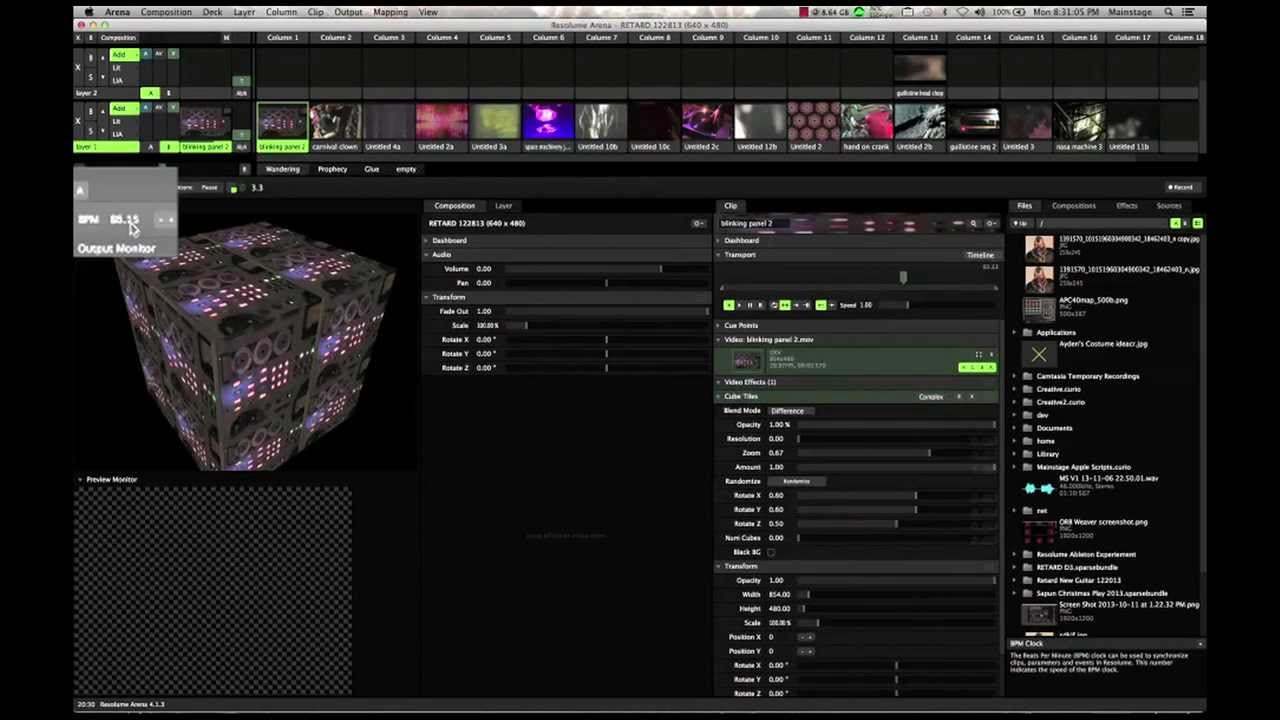This screenshot has width=1280, height=720.
Task: Open the Apple menu
Action: click(89, 12)
